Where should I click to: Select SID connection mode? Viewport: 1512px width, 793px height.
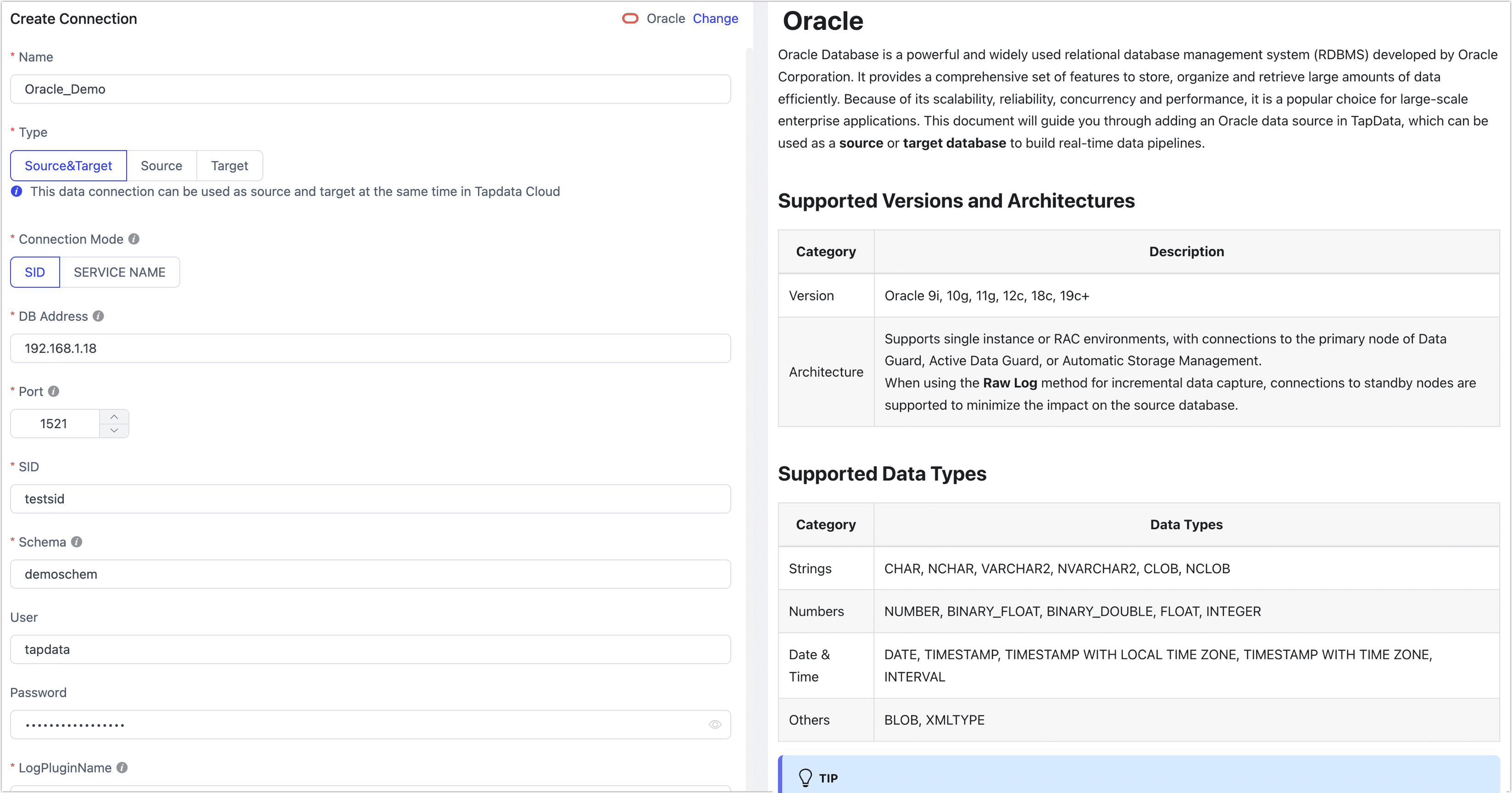[34, 272]
